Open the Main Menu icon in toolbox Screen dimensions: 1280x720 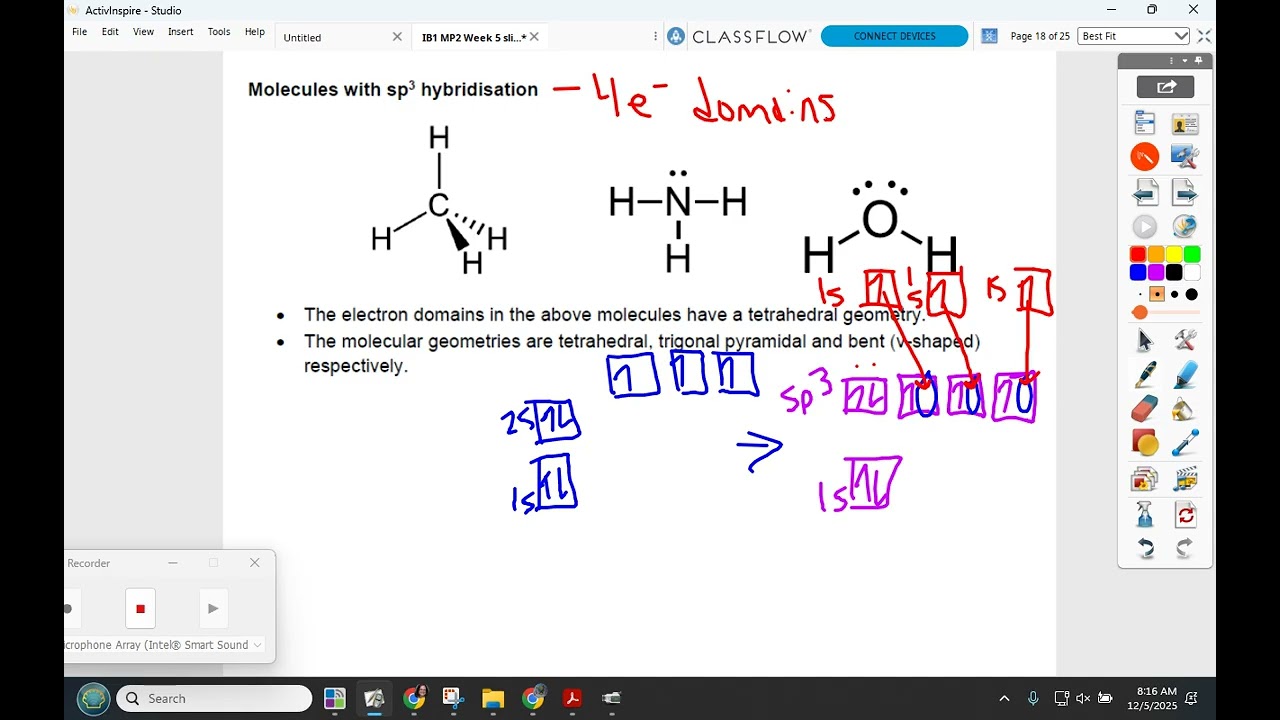pyautogui.click(x=1145, y=124)
